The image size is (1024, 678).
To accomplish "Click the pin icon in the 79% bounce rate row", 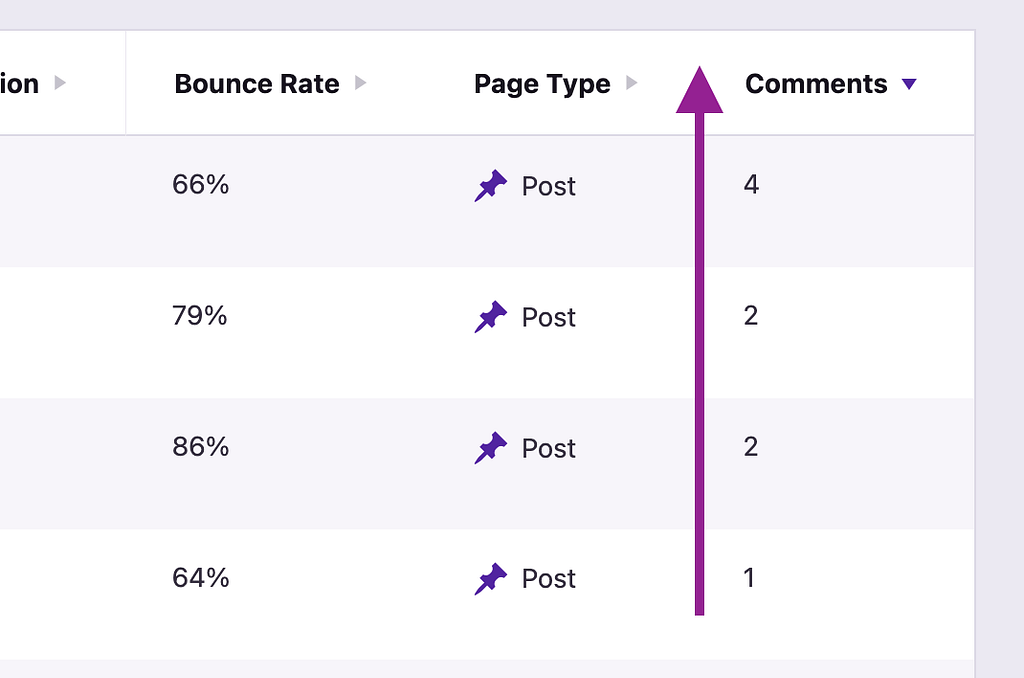I will point(490,317).
